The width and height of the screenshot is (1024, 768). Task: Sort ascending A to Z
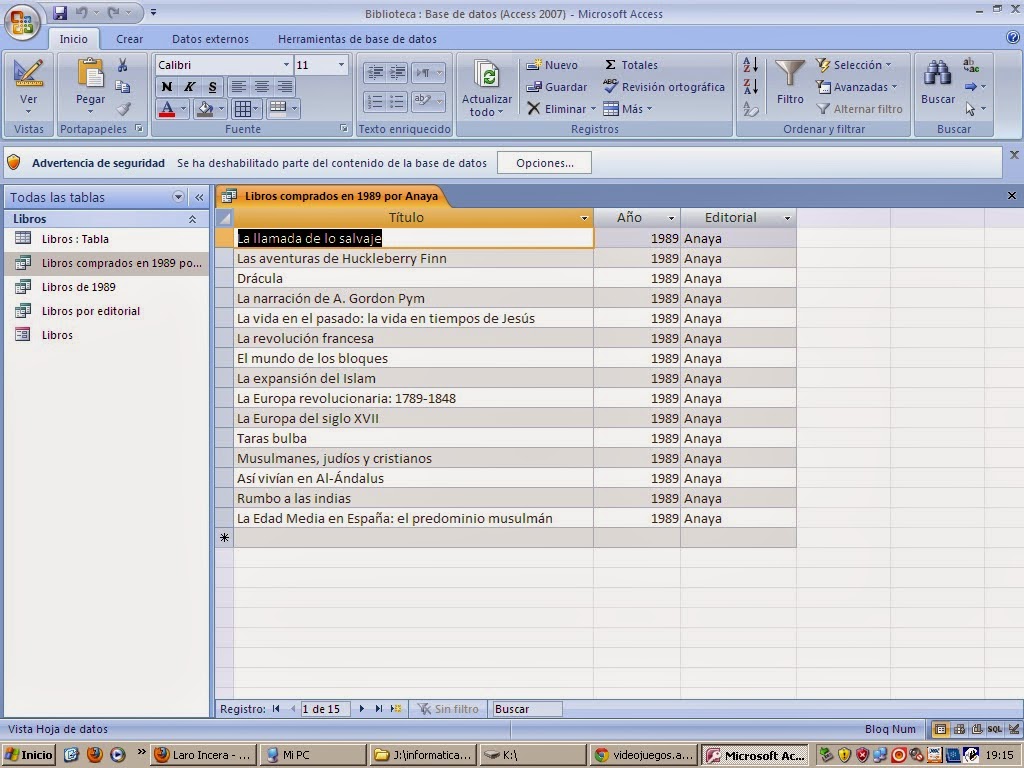(x=750, y=65)
